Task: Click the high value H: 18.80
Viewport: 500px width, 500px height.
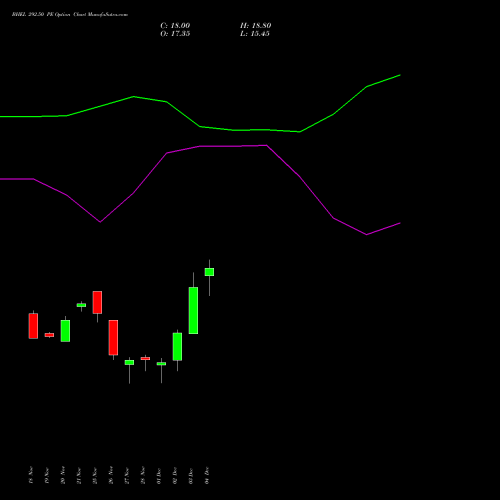Action: [x=256, y=26]
